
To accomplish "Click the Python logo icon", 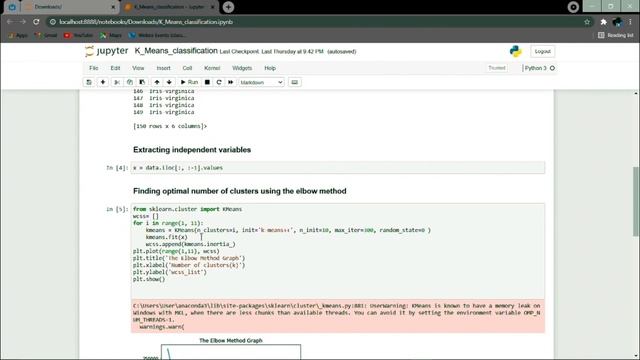I will pos(516,51).
